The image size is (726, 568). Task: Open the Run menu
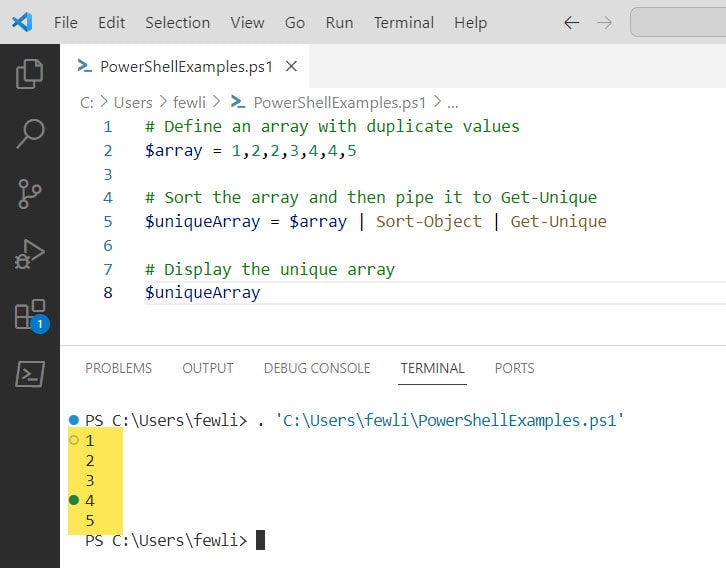click(339, 22)
